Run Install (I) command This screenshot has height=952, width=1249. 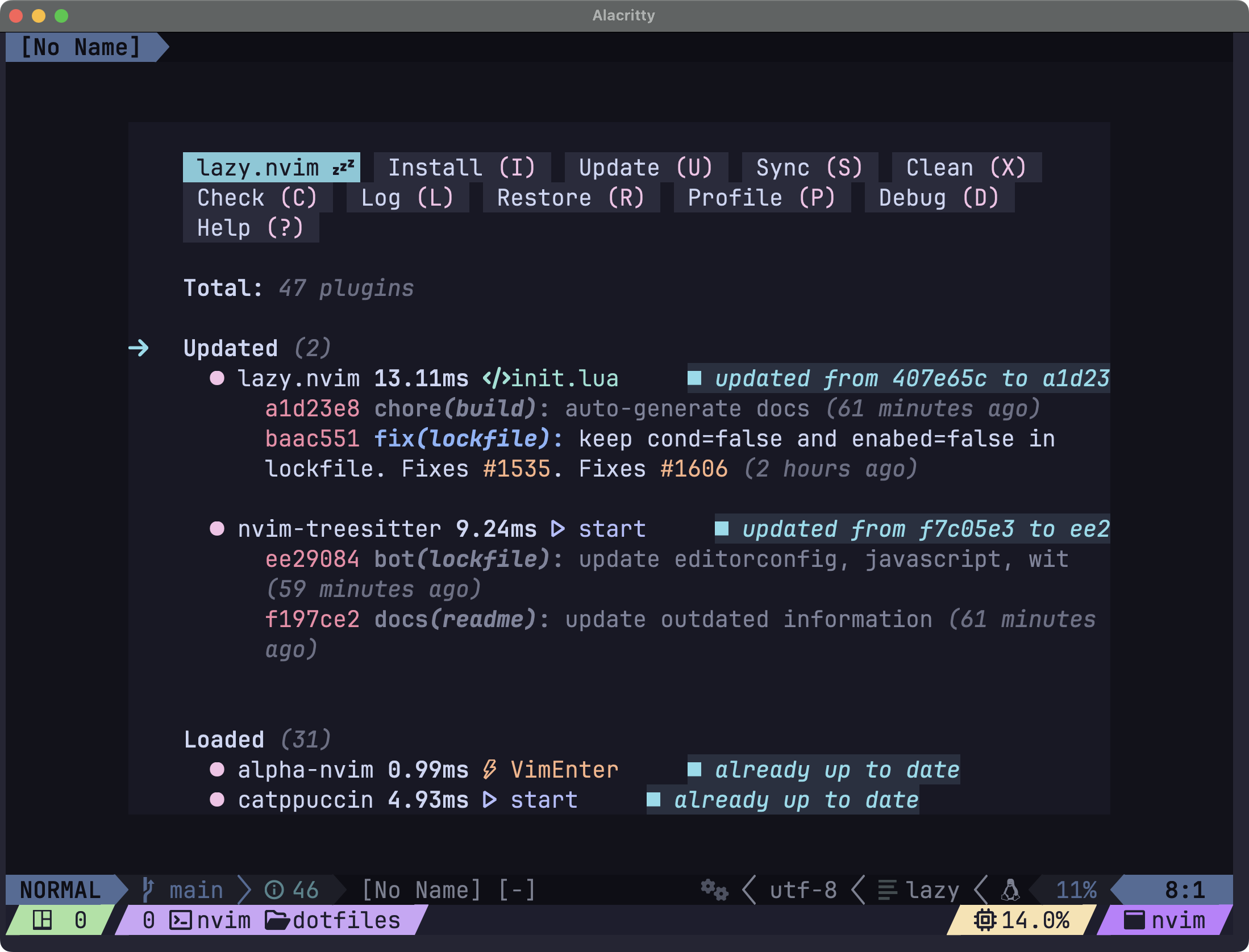[x=462, y=168]
